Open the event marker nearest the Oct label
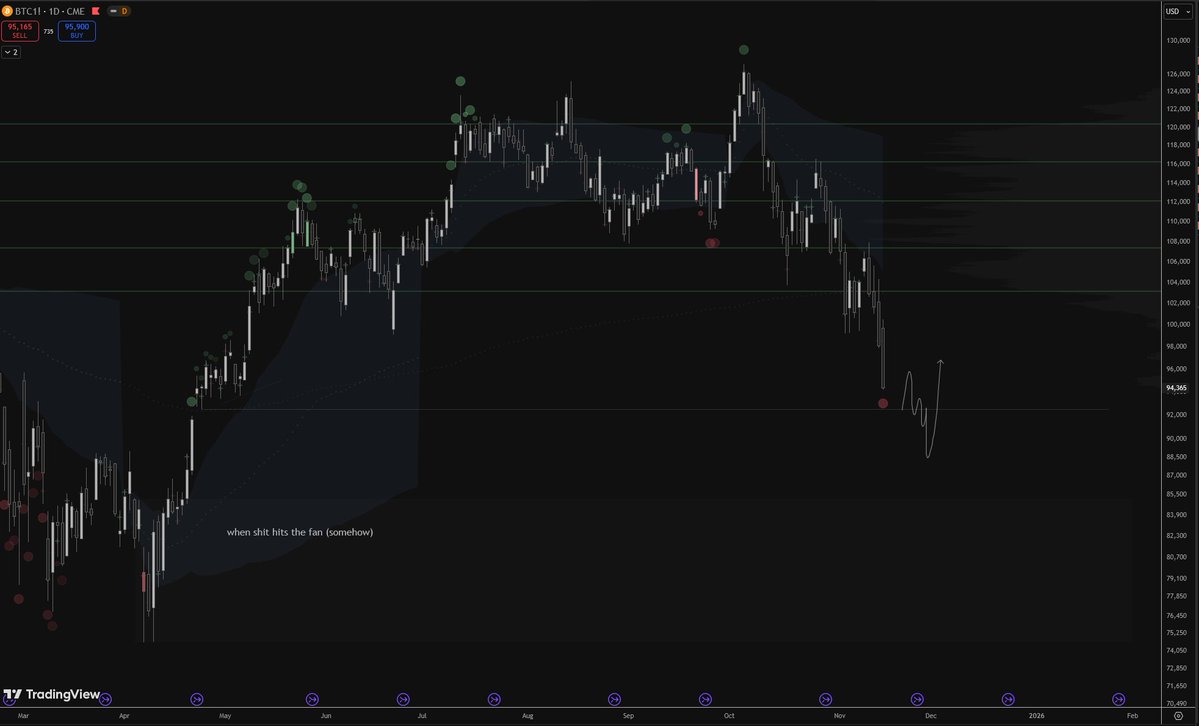1199x726 pixels. pos(705,699)
